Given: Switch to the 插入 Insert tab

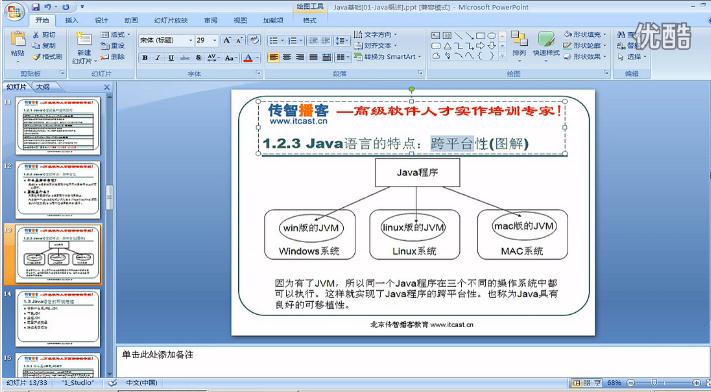Looking at the screenshot, I should (x=72, y=20).
